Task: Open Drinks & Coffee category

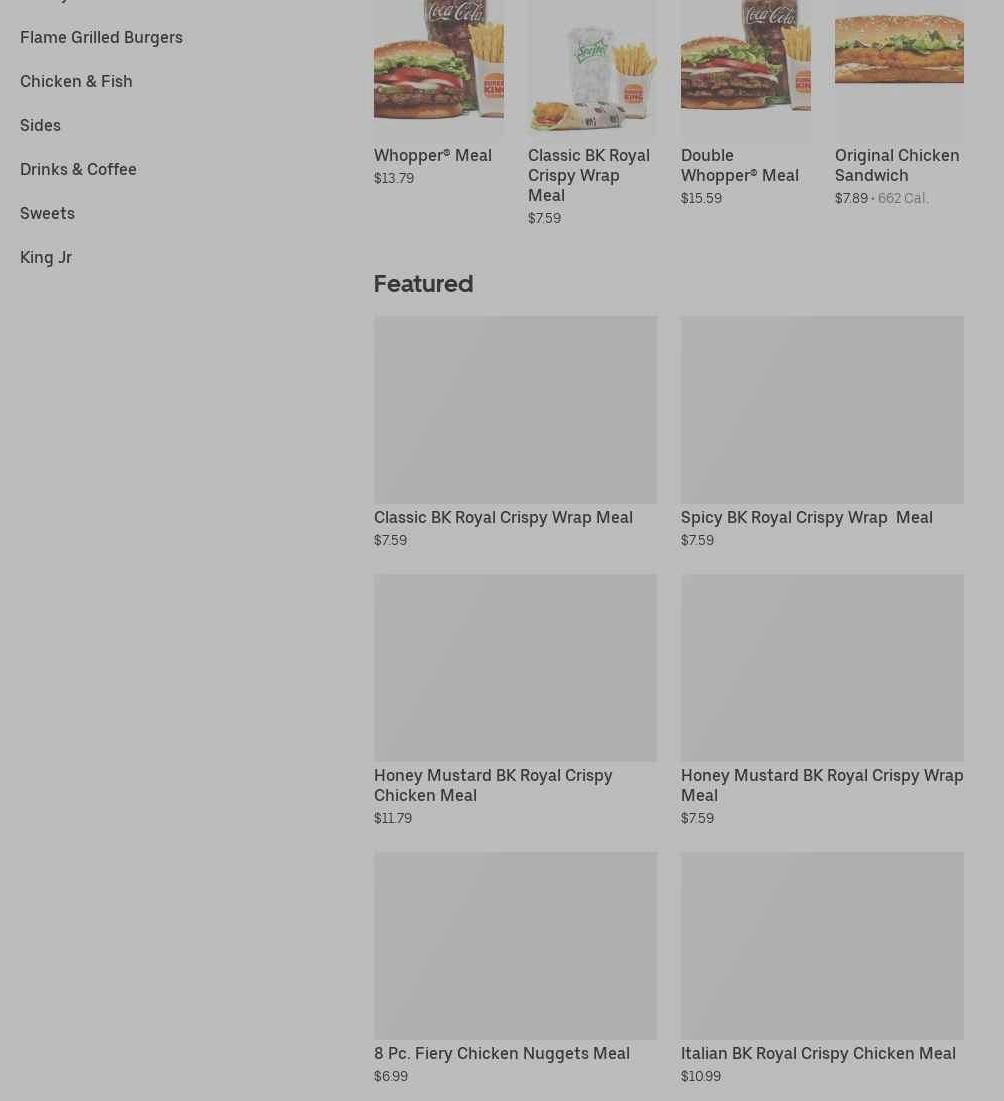Action: pos(78,169)
